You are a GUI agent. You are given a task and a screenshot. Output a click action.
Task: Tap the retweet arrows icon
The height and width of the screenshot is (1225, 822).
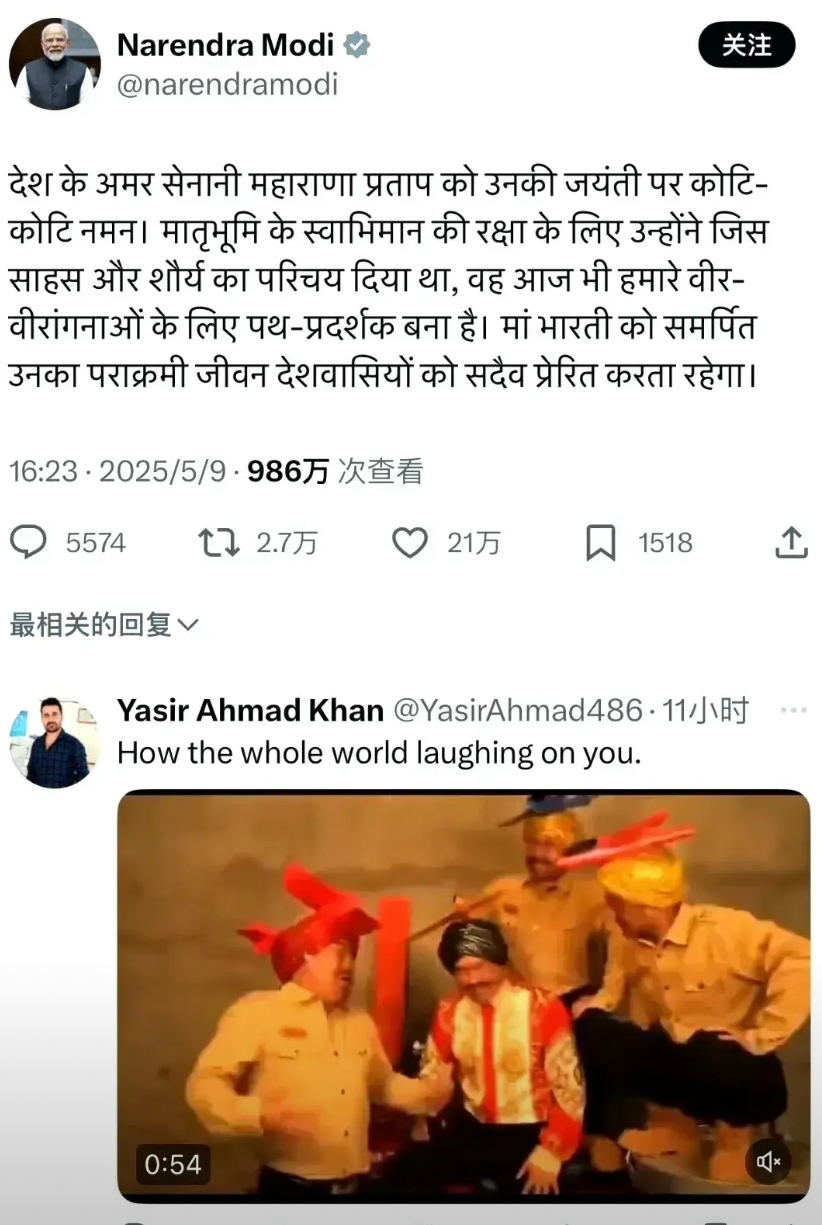(218, 543)
